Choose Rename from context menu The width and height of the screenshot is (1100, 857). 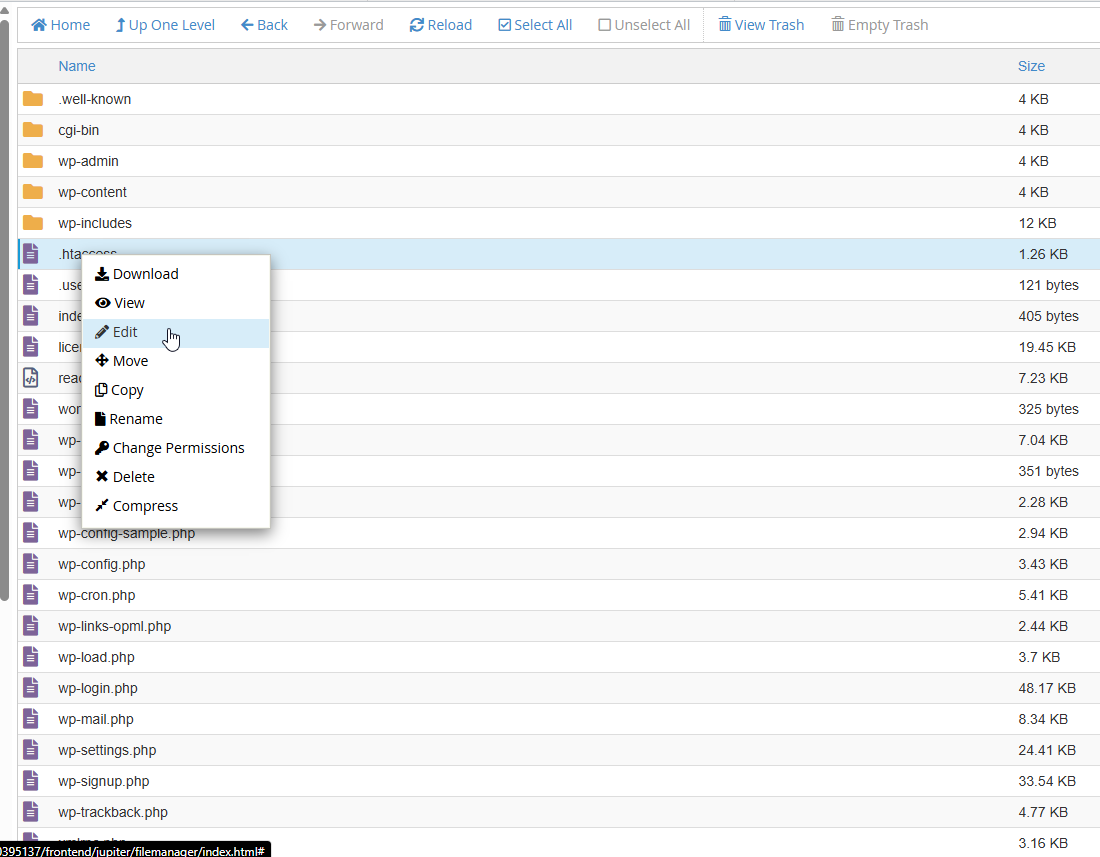(x=176, y=419)
